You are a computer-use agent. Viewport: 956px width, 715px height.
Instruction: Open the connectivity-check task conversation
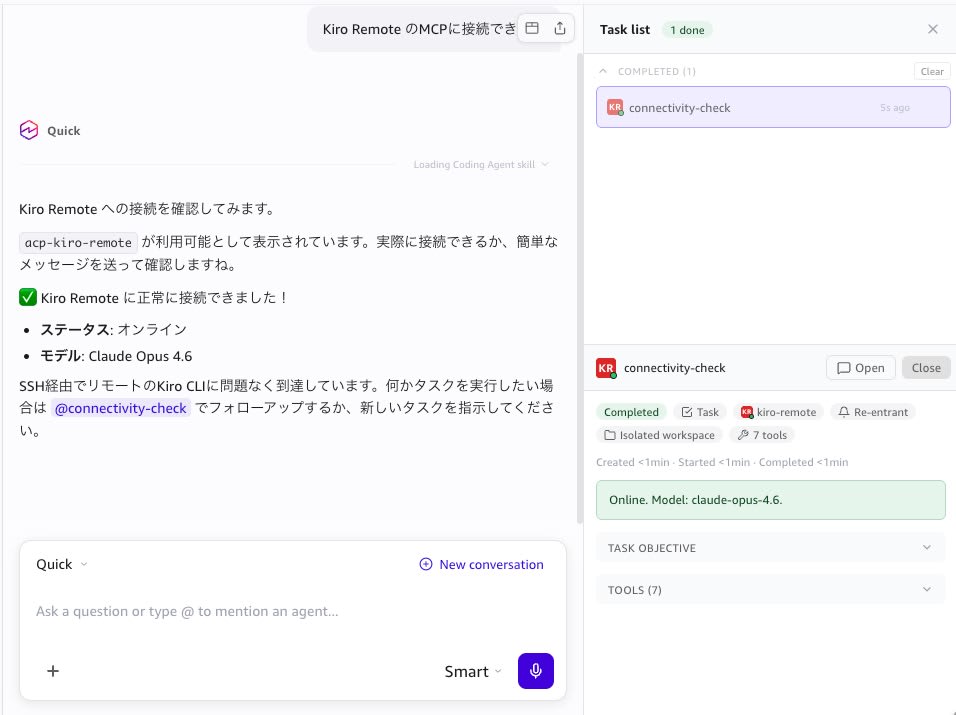click(x=860, y=368)
